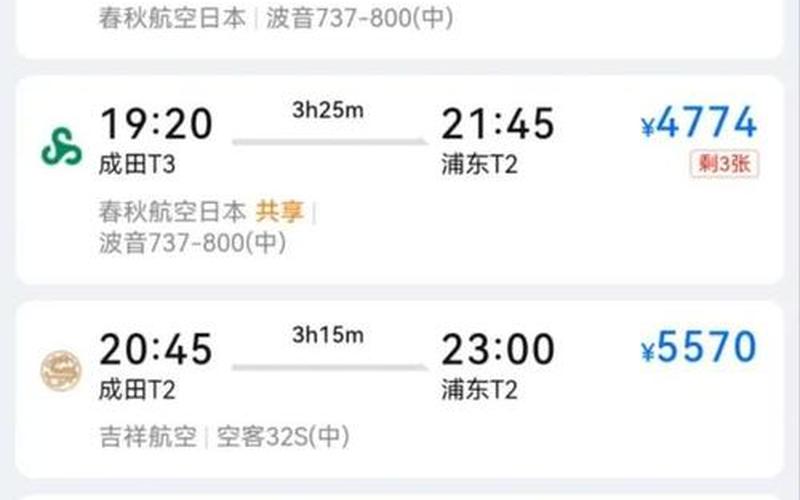The height and width of the screenshot is (500, 800).
Task: Tap the 21:45 arrival time
Action: pos(498,124)
